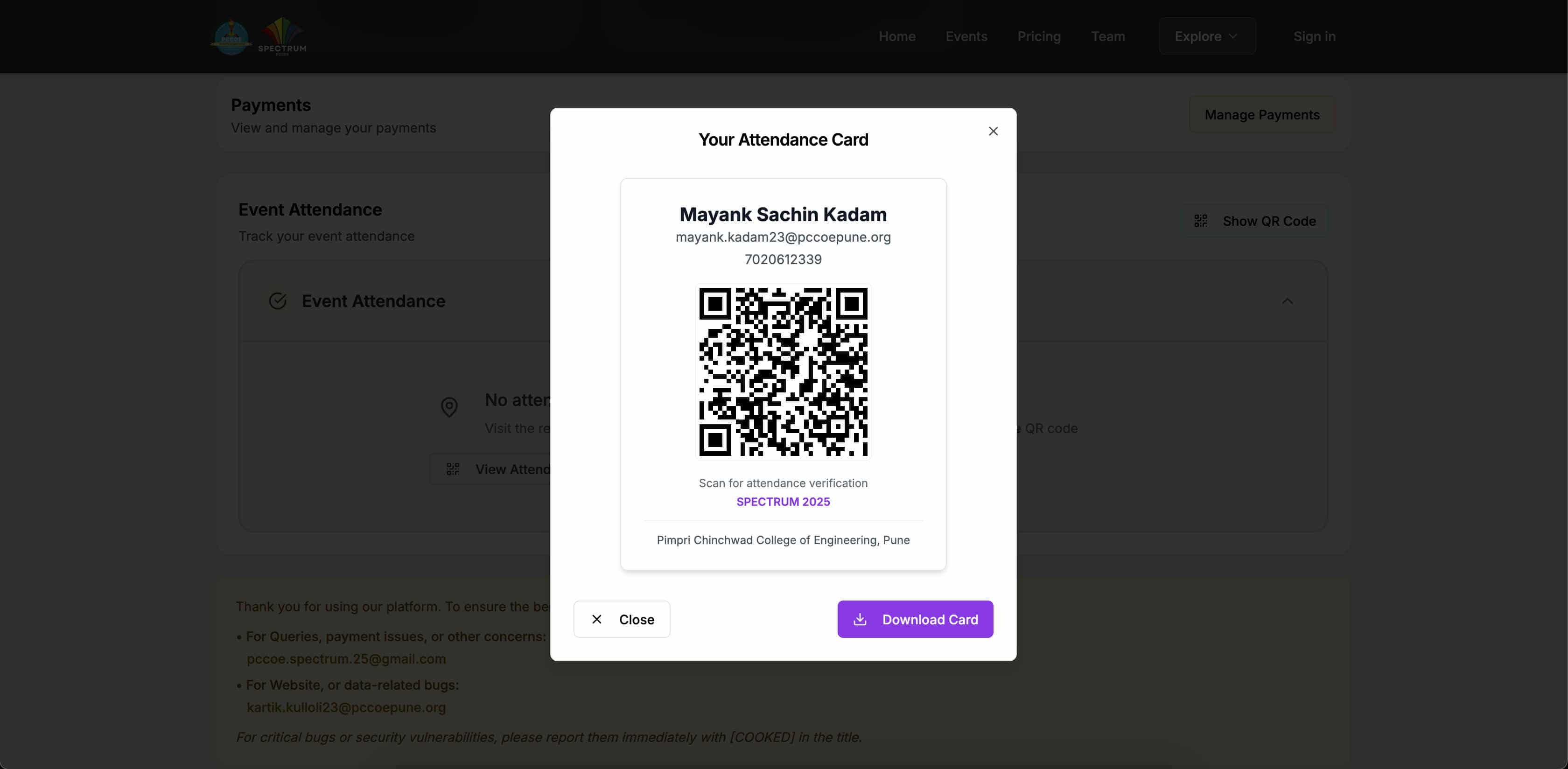Click the Manage Payments button
Viewport: 1568px width, 769px height.
(x=1261, y=114)
